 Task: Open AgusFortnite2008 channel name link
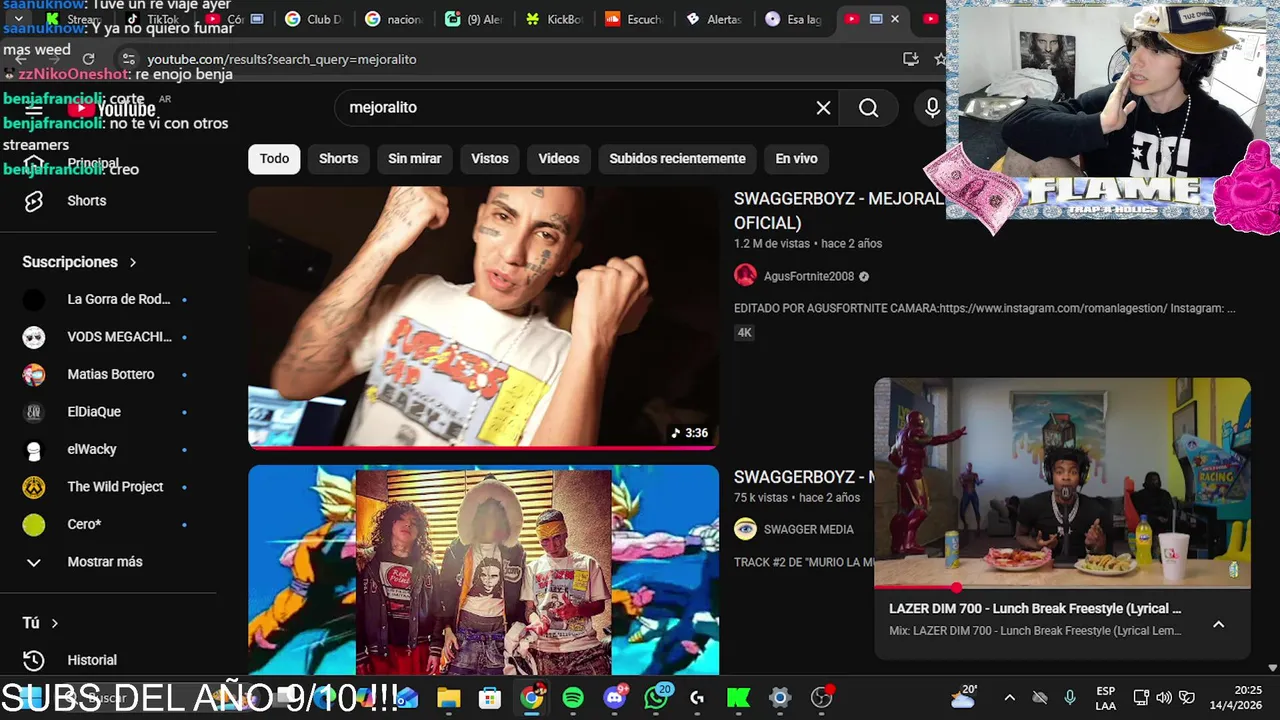[809, 276]
